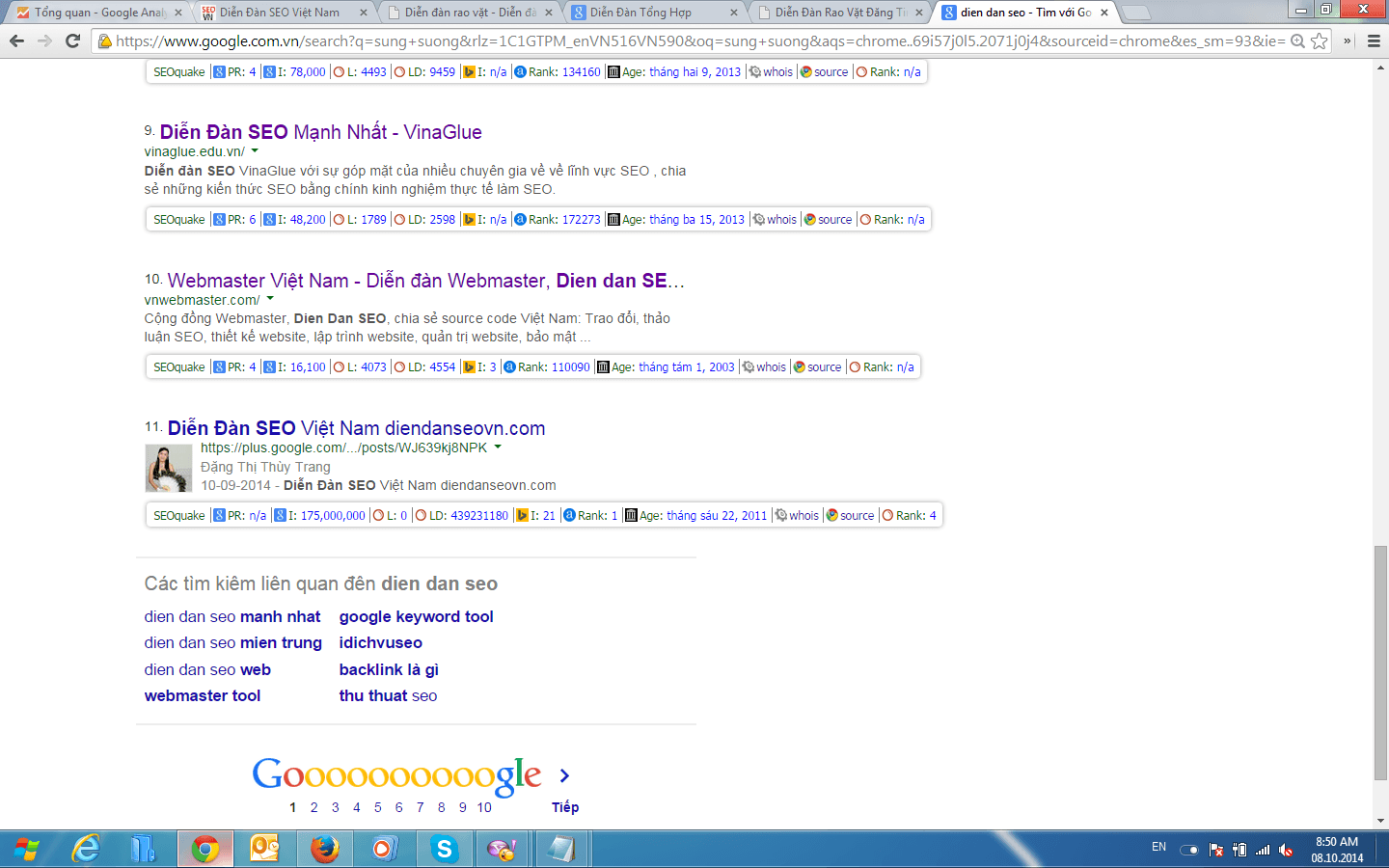Screen dimensions: 1389x868
Task: Click the address bar URL field
Action: (699, 41)
